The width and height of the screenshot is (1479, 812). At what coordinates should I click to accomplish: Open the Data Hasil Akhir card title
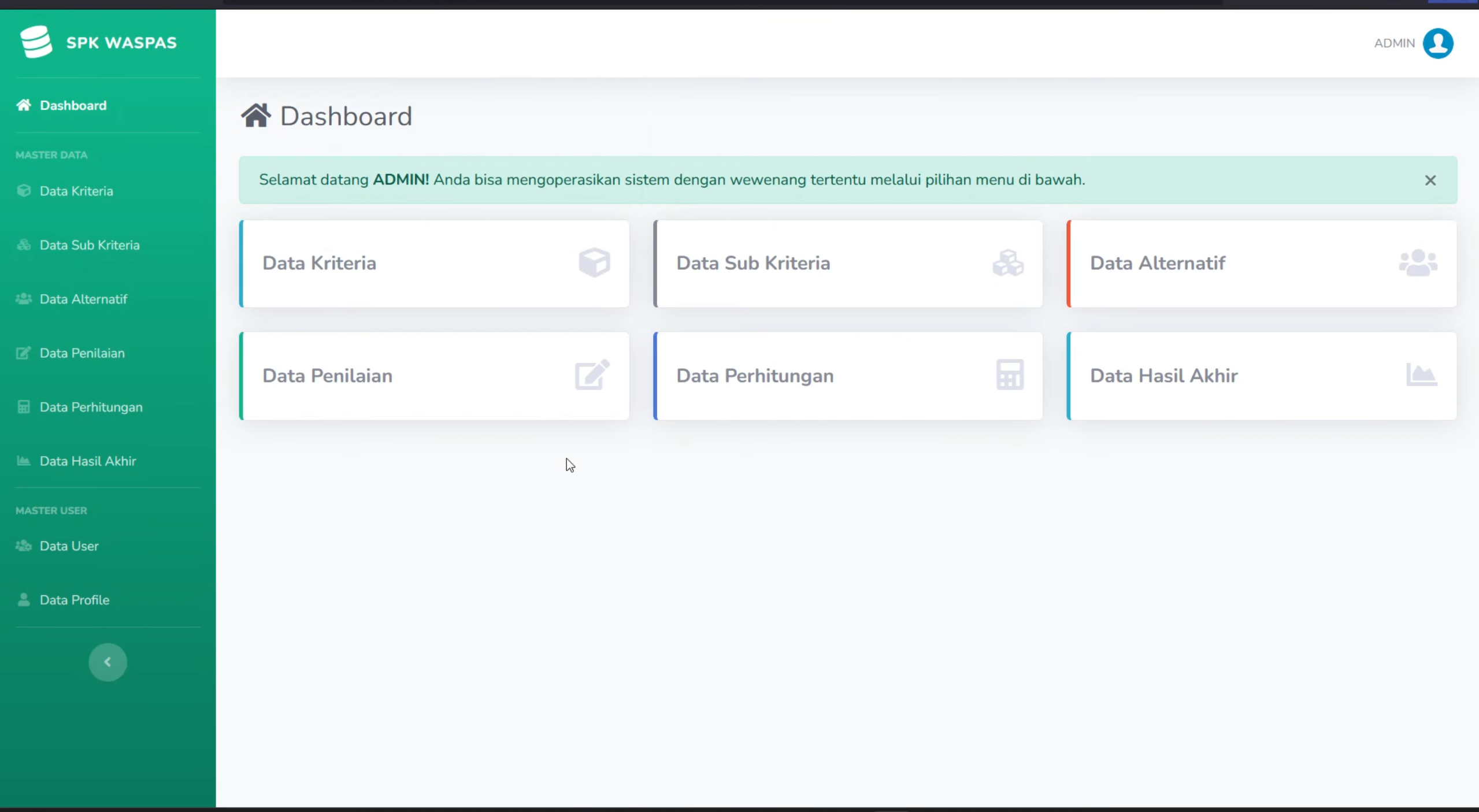tap(1164, 376)
